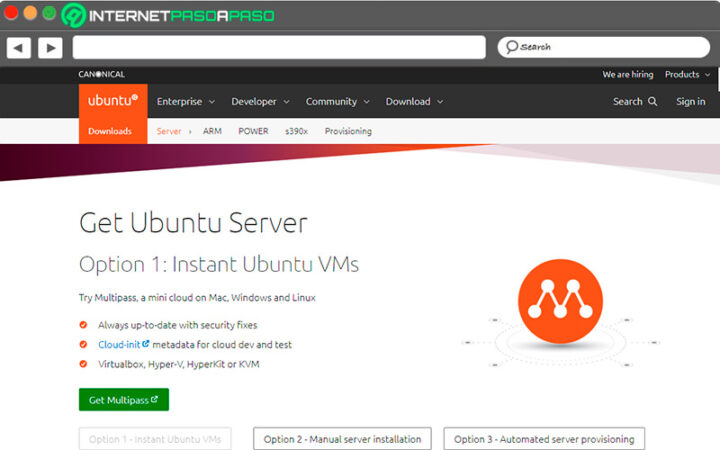Choose Option 3 - Automated server provisioning
The width and height of the screenshot is (720, 450).
coord(544,439)
